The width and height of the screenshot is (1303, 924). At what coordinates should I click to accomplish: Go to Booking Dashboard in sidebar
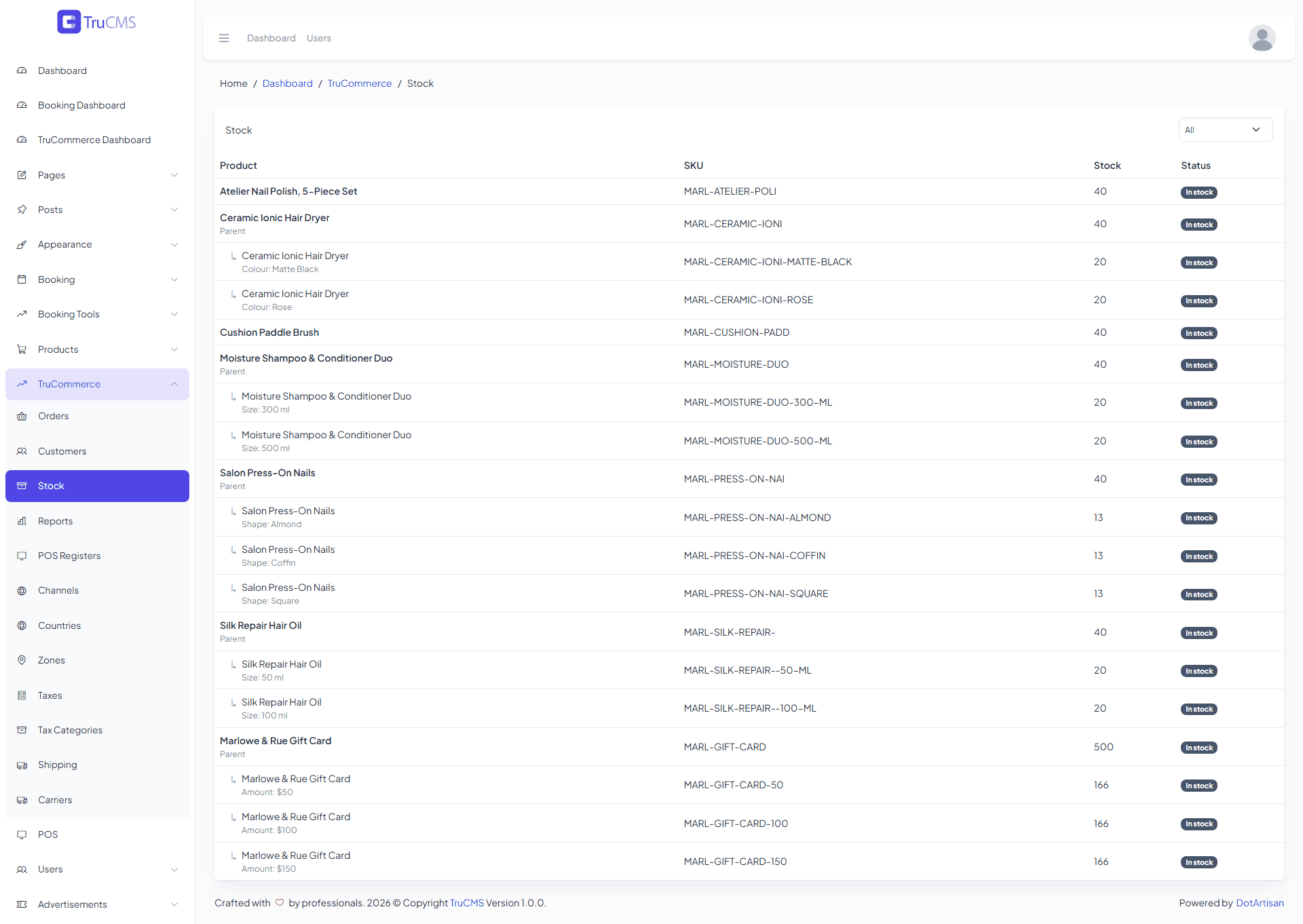point(97,105)
